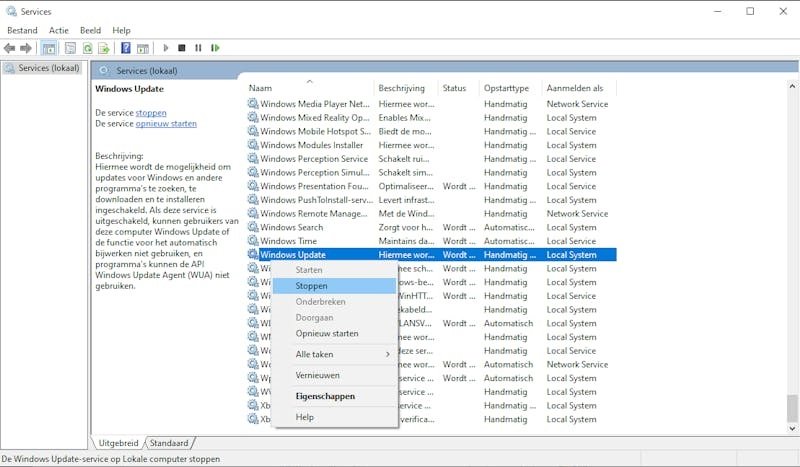Open the Actie menu
Image resolution: width=800 pixels, height=467 pixels.
click(59, 31)
